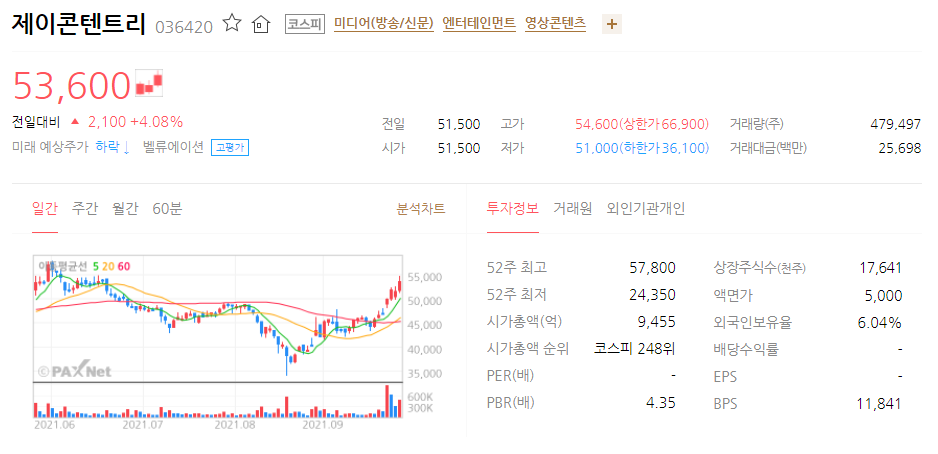Click the 액면가 value 5,000

pos(883,295)
